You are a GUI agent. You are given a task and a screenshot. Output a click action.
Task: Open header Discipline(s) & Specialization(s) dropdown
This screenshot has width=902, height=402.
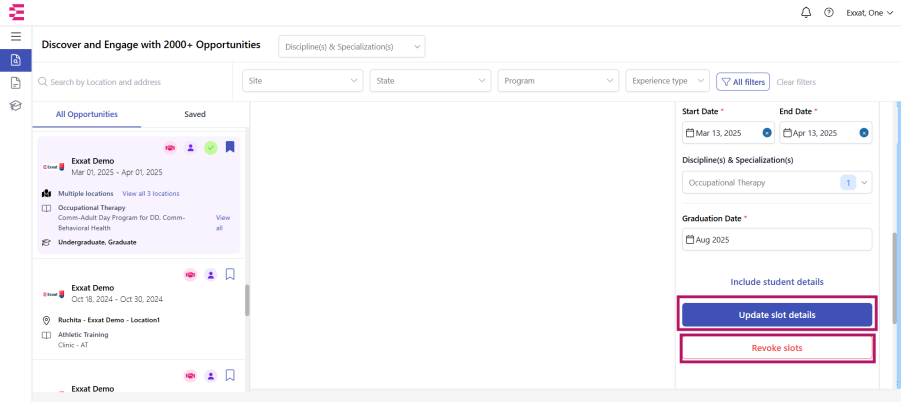coord(351,47)
